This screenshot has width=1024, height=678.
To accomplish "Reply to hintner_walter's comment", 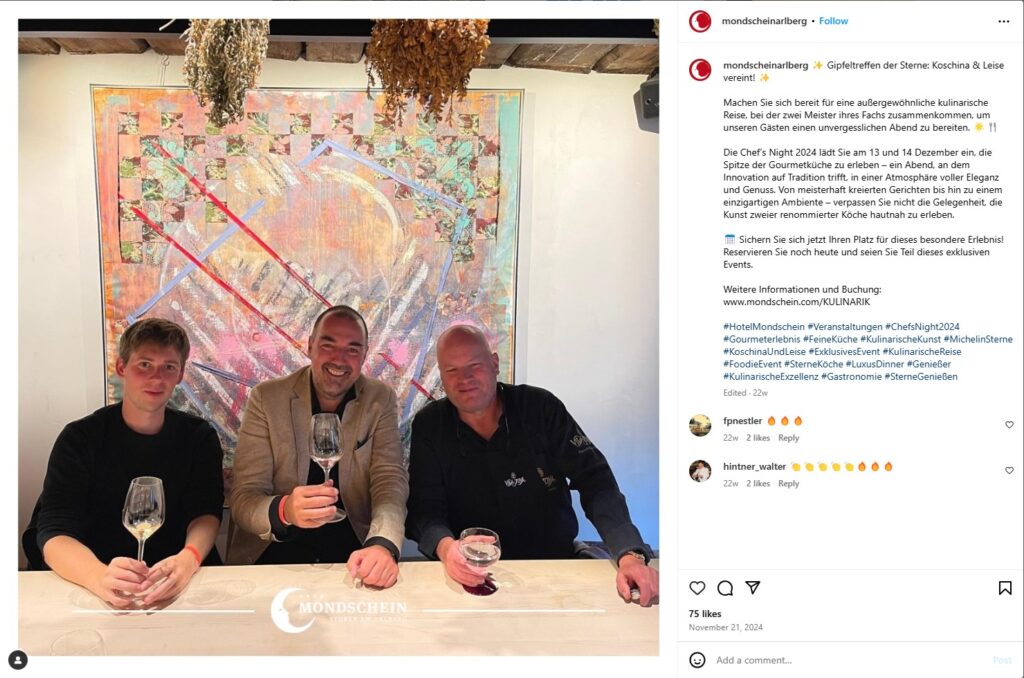I will tap(788, 483).
